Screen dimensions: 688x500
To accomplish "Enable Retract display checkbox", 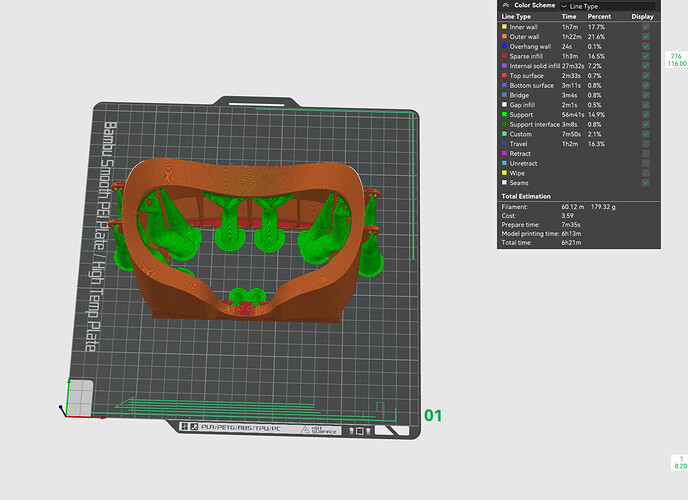I will (645, 153).
